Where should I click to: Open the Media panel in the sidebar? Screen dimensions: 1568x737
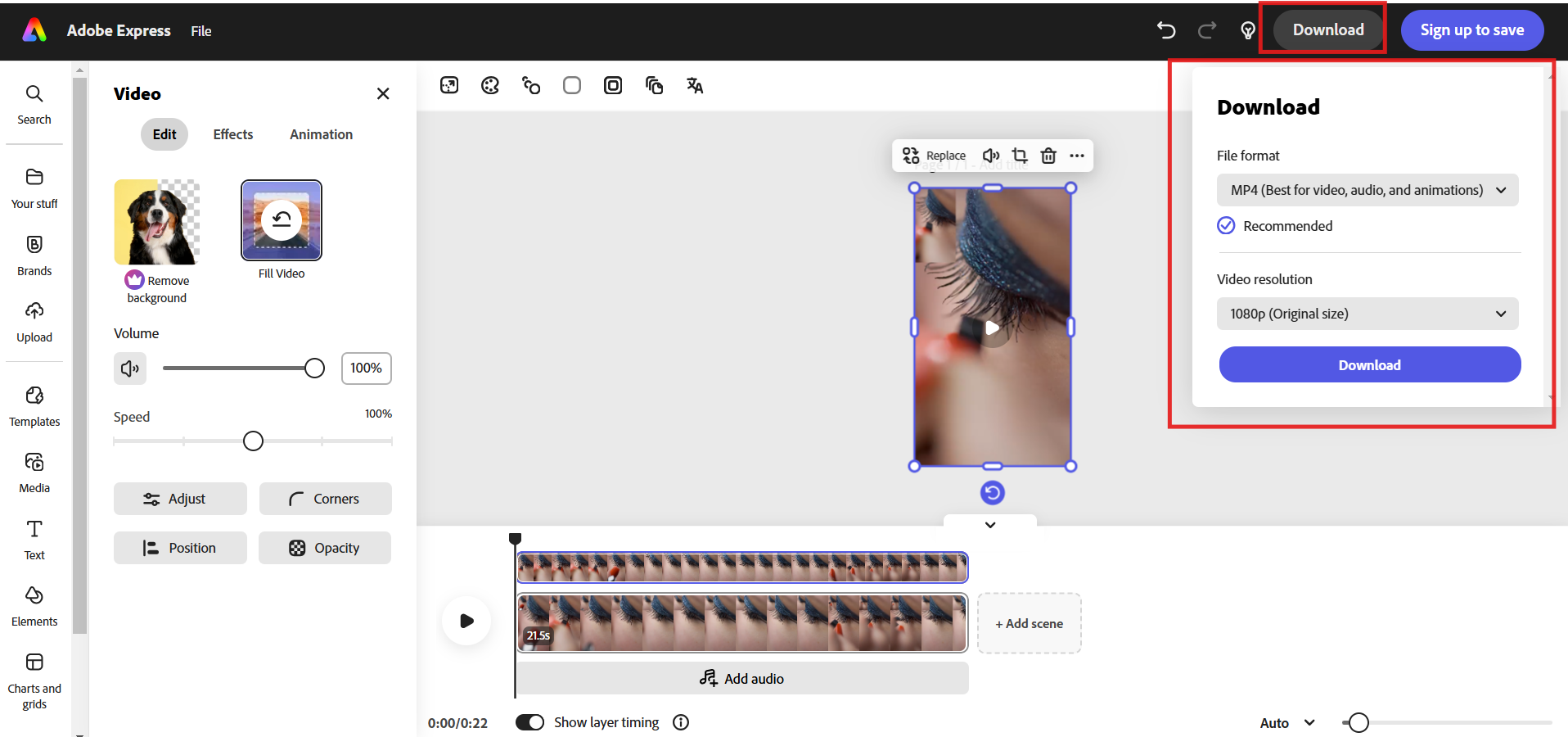click(34, 472)
